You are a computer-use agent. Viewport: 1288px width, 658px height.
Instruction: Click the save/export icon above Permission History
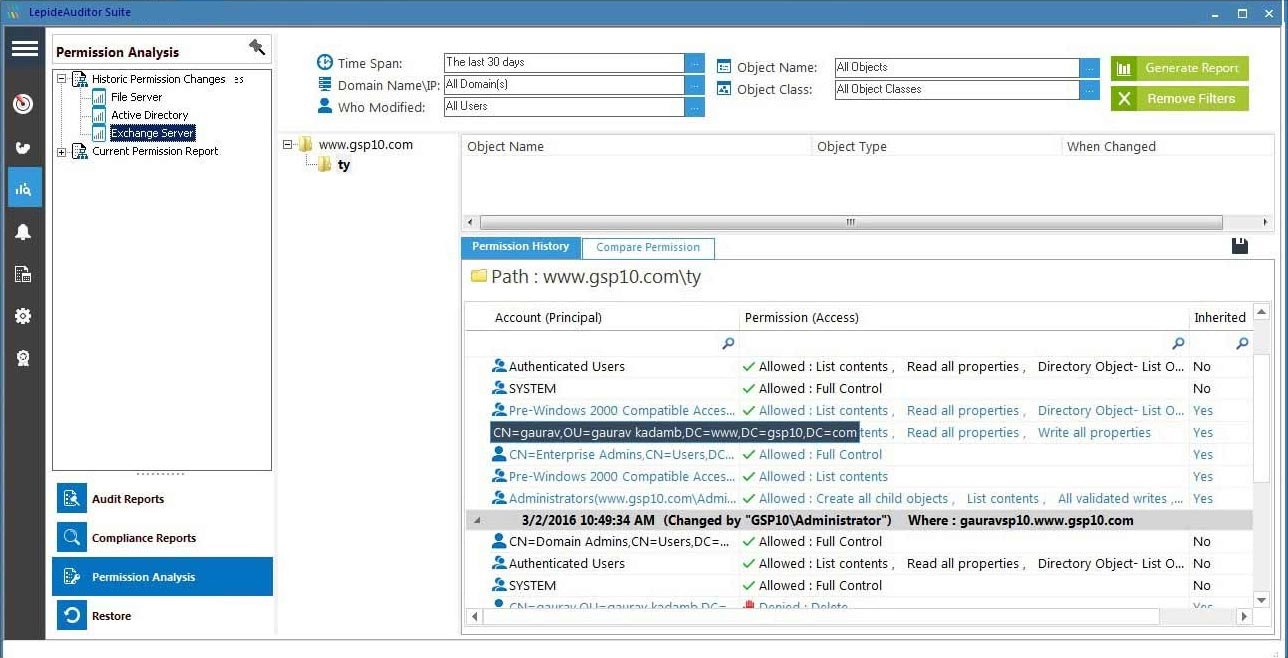coord(1239,244)
